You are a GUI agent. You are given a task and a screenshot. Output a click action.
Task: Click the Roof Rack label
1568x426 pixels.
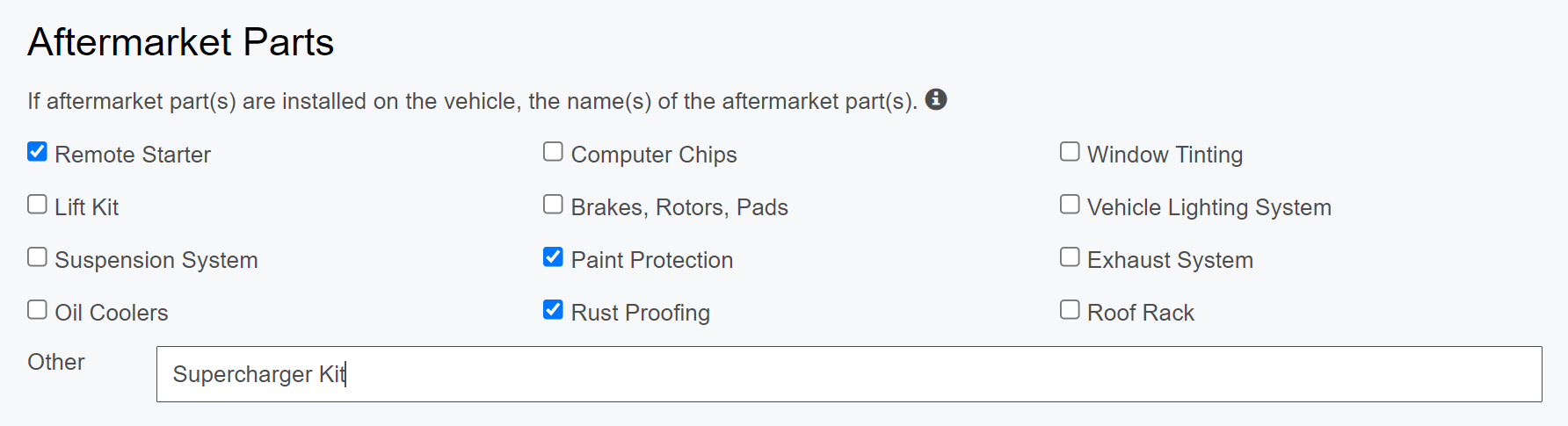[x=1140, y=313]
